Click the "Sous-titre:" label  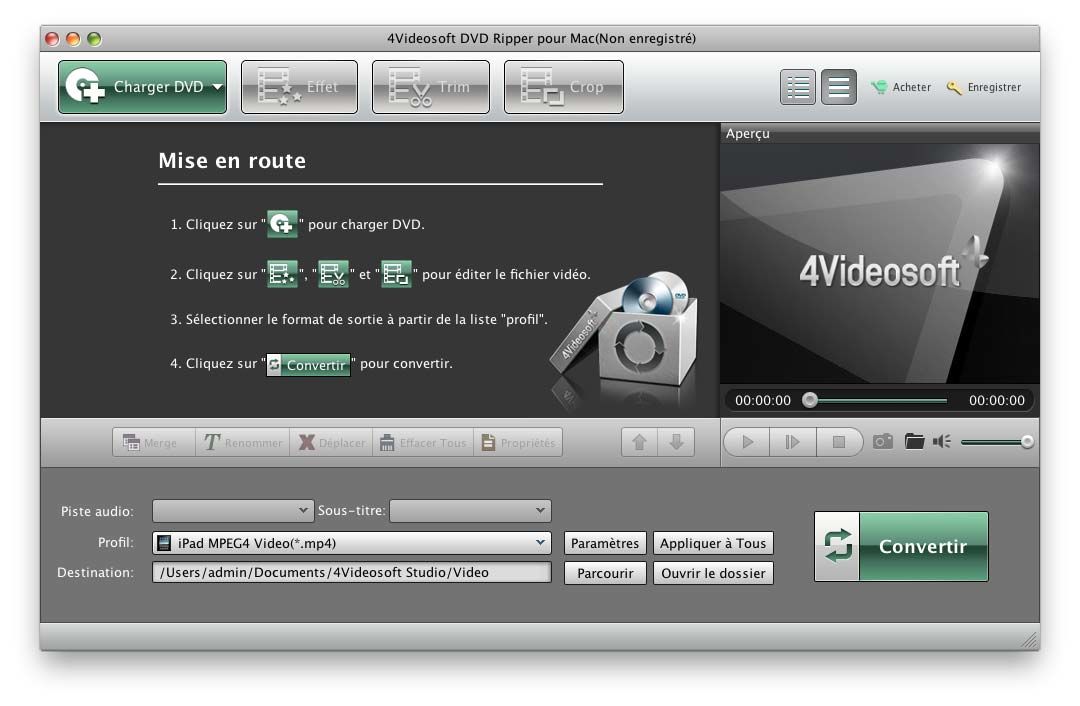(351, 510)
